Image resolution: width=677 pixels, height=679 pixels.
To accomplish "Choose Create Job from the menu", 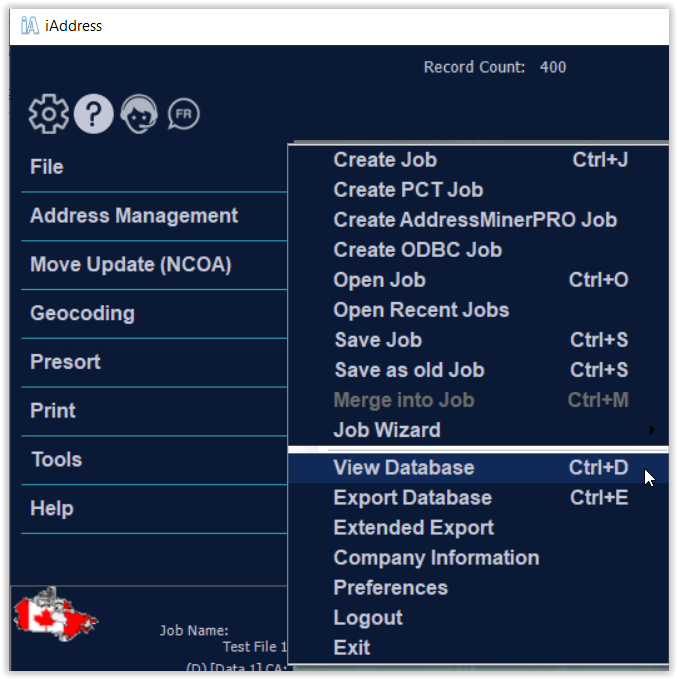I will 479,160.
